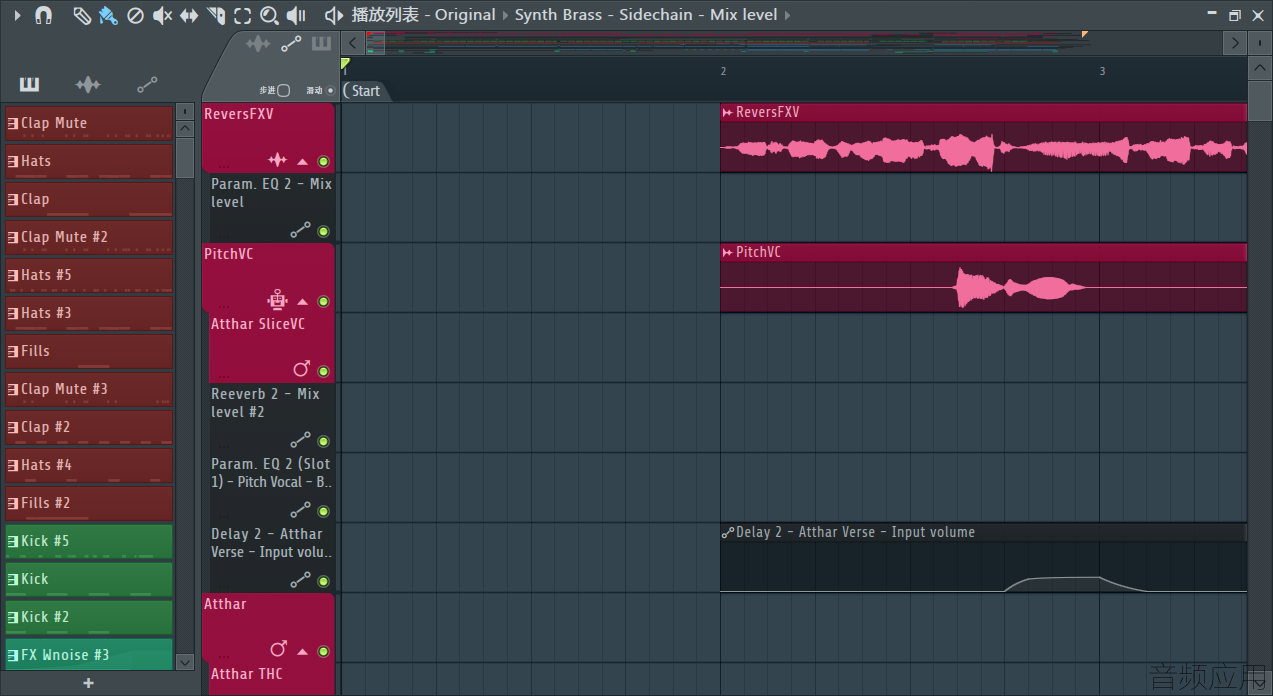
Task: Open the PitchVC audio clip menu
Action: coord(728,252)
